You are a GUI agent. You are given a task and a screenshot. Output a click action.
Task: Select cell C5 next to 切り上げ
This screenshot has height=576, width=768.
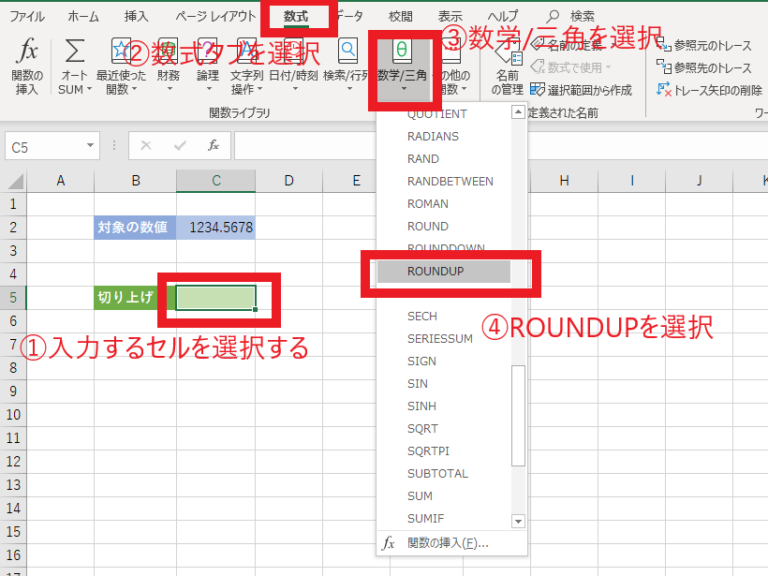[x=216, y=298]
